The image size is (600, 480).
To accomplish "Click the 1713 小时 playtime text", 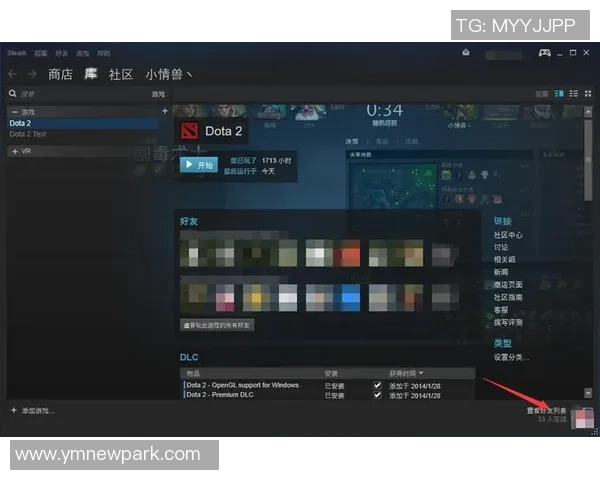I will 276,161.
